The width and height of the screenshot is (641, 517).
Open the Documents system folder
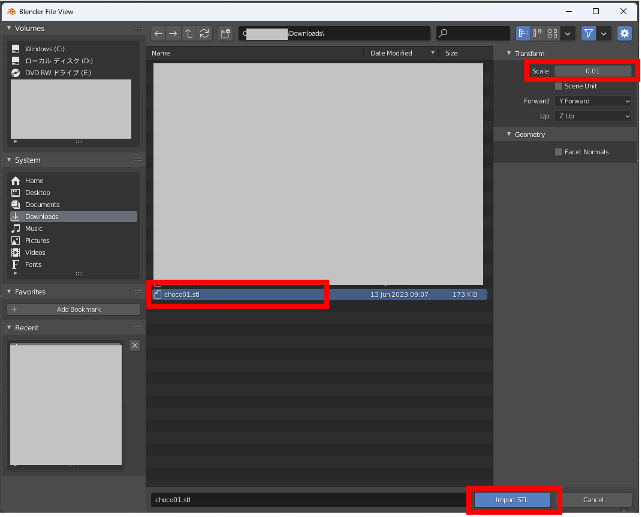point(42,204)
